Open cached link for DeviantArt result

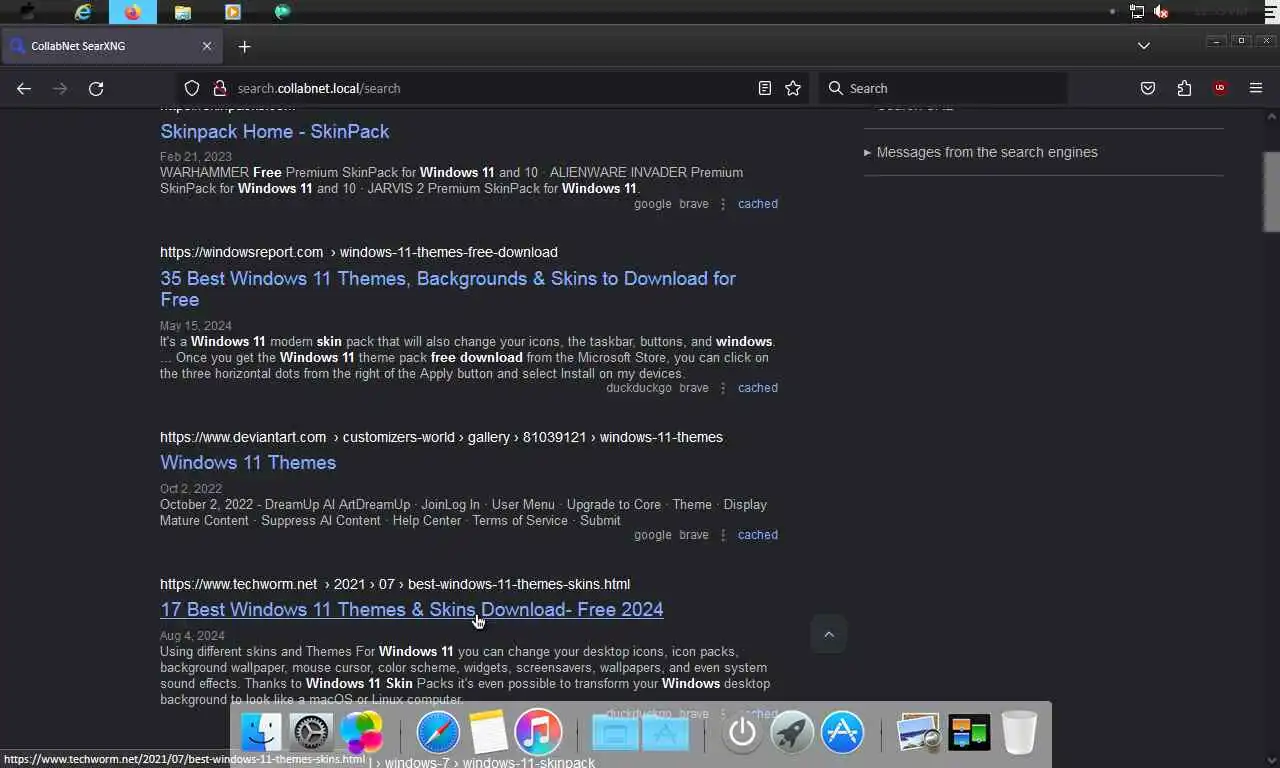(758, 534)
